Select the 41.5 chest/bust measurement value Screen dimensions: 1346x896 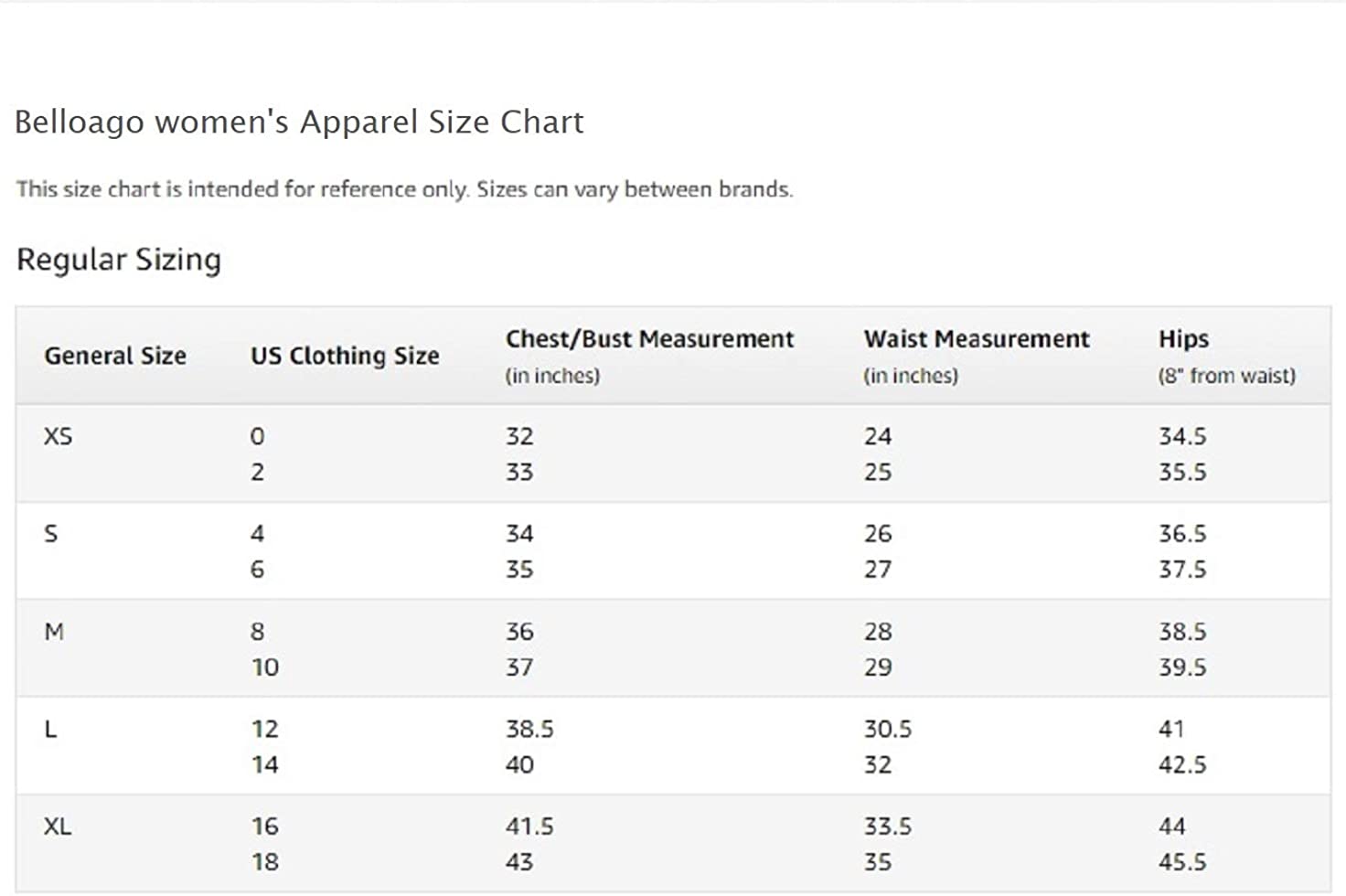[x=529, y=827]
